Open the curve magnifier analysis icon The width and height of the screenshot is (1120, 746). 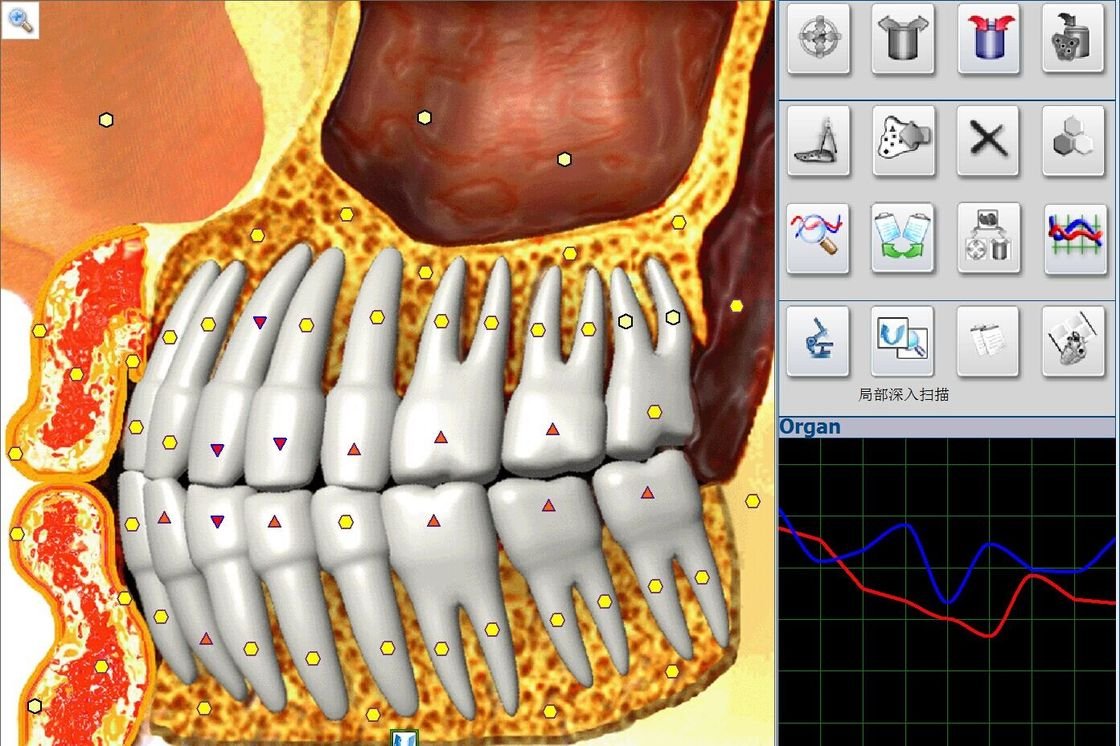(818, 239)
